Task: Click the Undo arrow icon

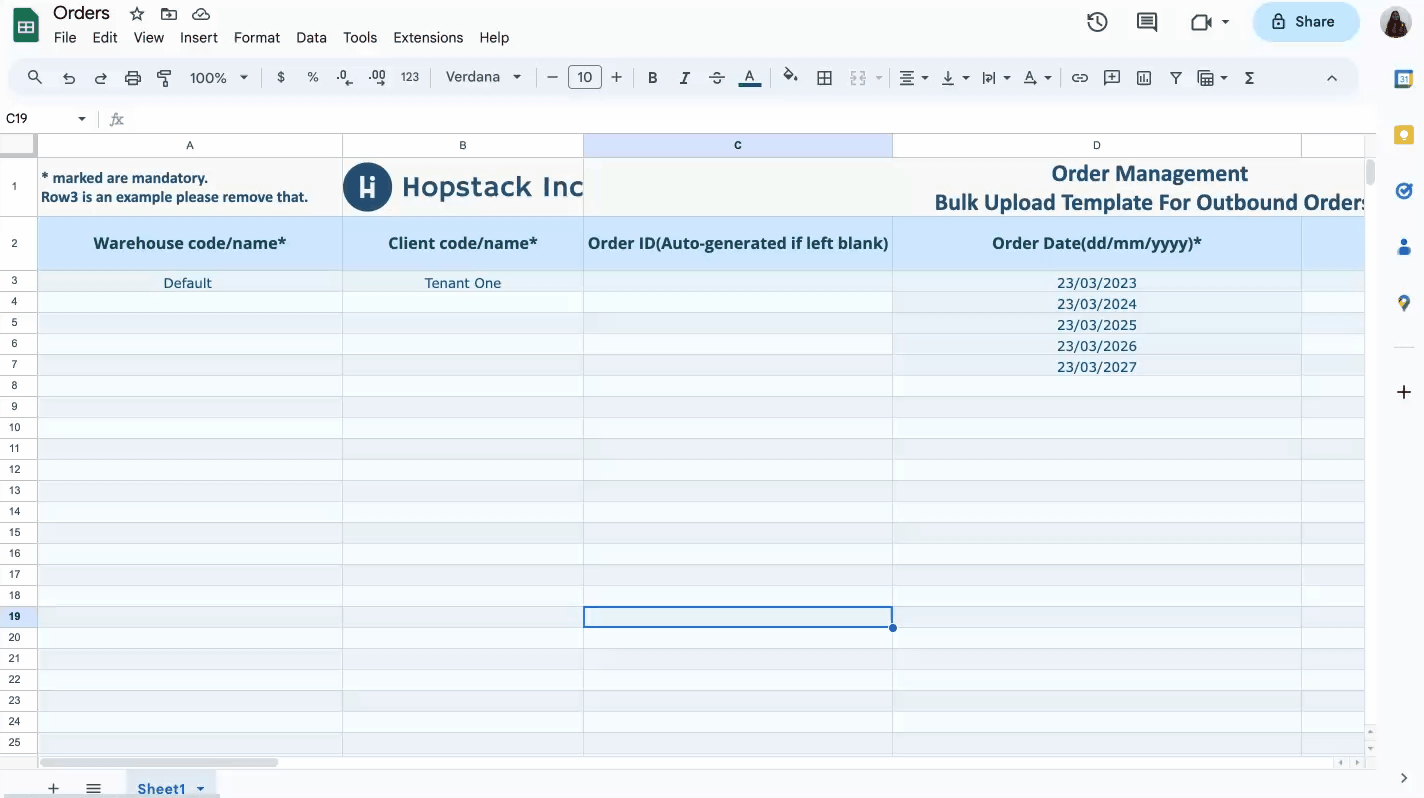Action: pos(69,78)
